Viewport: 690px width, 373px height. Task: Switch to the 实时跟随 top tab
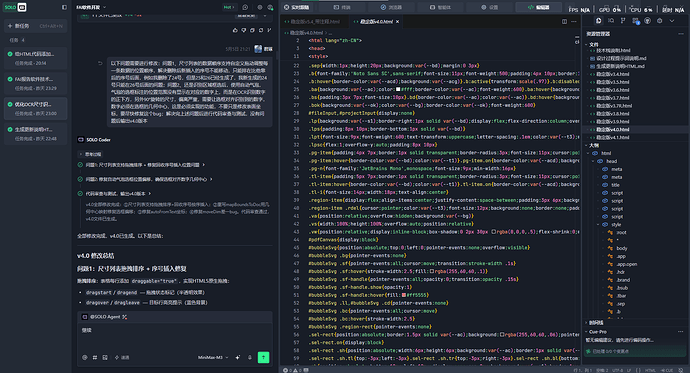tap(296, 7)
